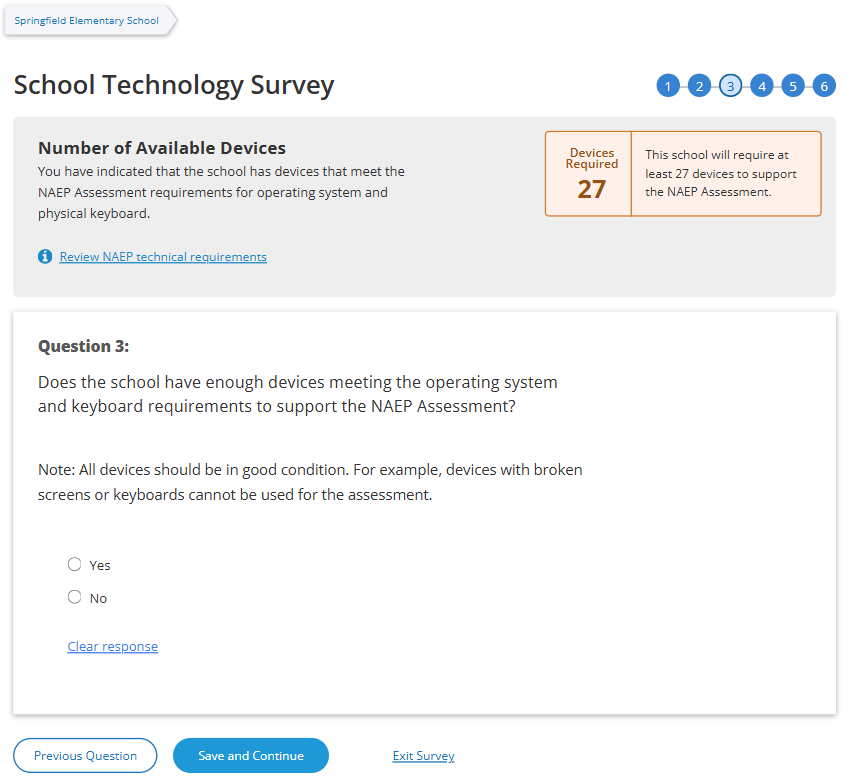
Task: Select the current step 3 circle
Action: (731, 86)
